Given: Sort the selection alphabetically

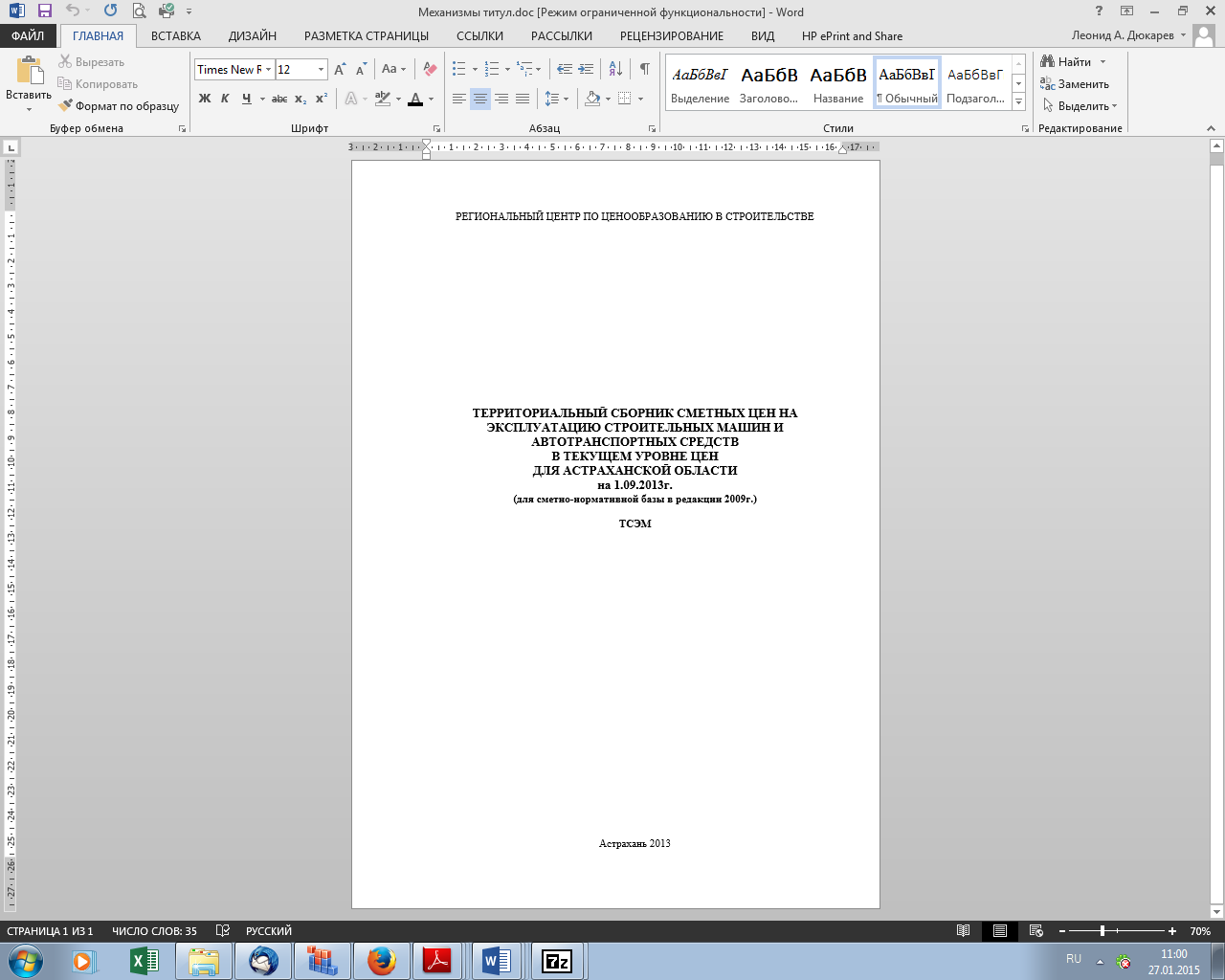Looking at the screenshot, I should 615,70.
